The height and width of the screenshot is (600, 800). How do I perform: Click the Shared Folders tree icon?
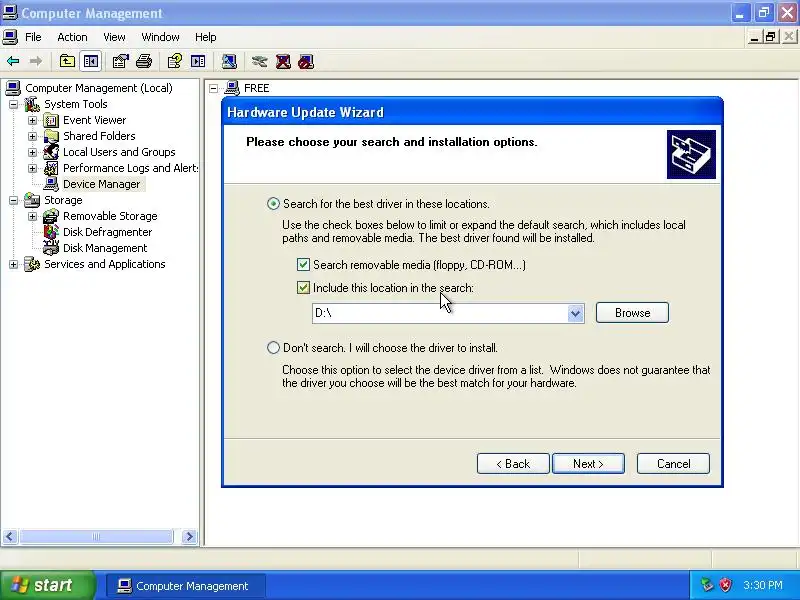pyautogui.click(x=51, y=136)
